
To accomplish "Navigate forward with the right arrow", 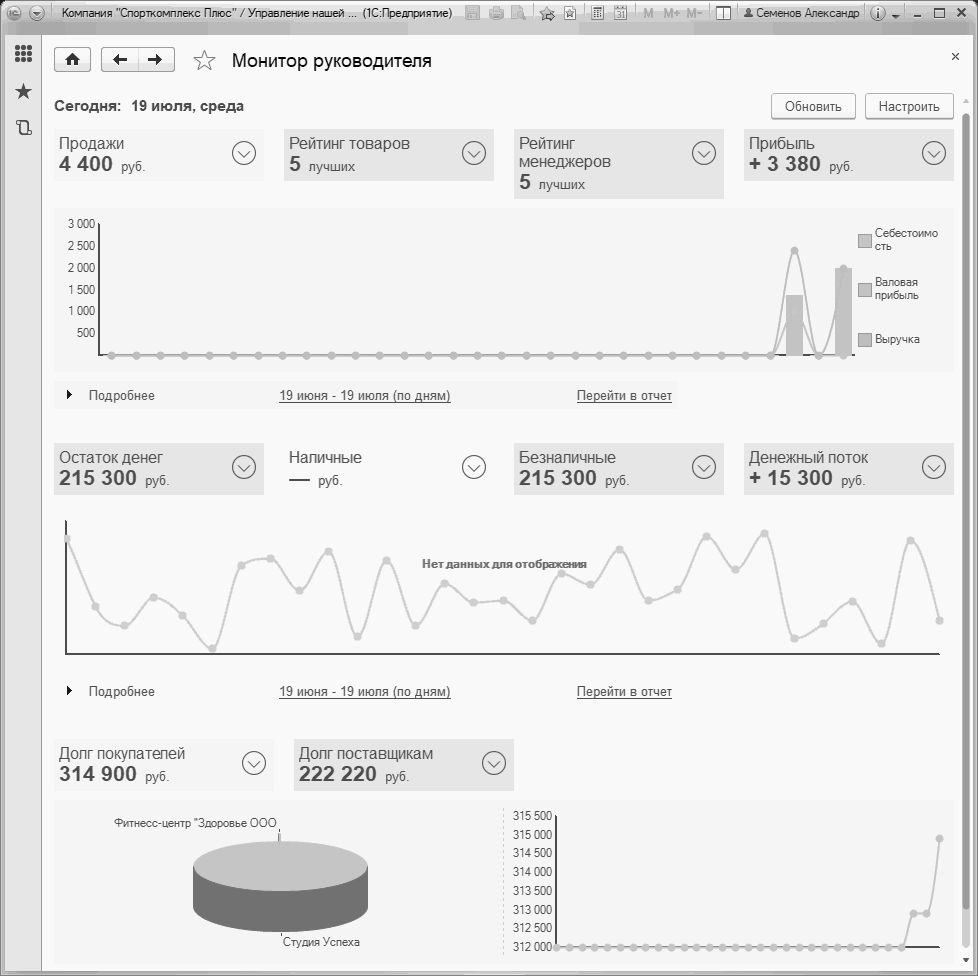I will click(156, 60).
